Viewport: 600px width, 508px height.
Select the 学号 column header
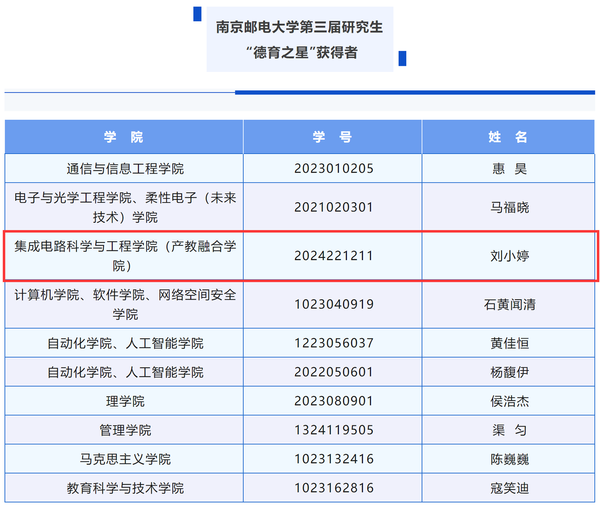coord(334,137)
